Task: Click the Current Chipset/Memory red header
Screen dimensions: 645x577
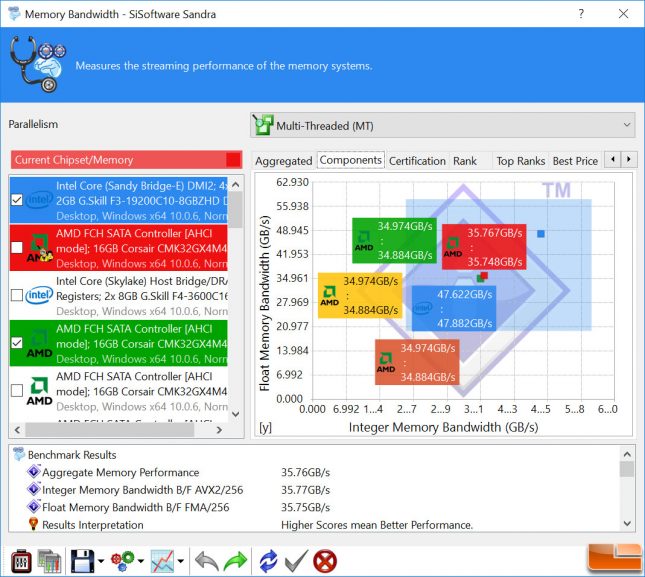Action: pos(126,160)
